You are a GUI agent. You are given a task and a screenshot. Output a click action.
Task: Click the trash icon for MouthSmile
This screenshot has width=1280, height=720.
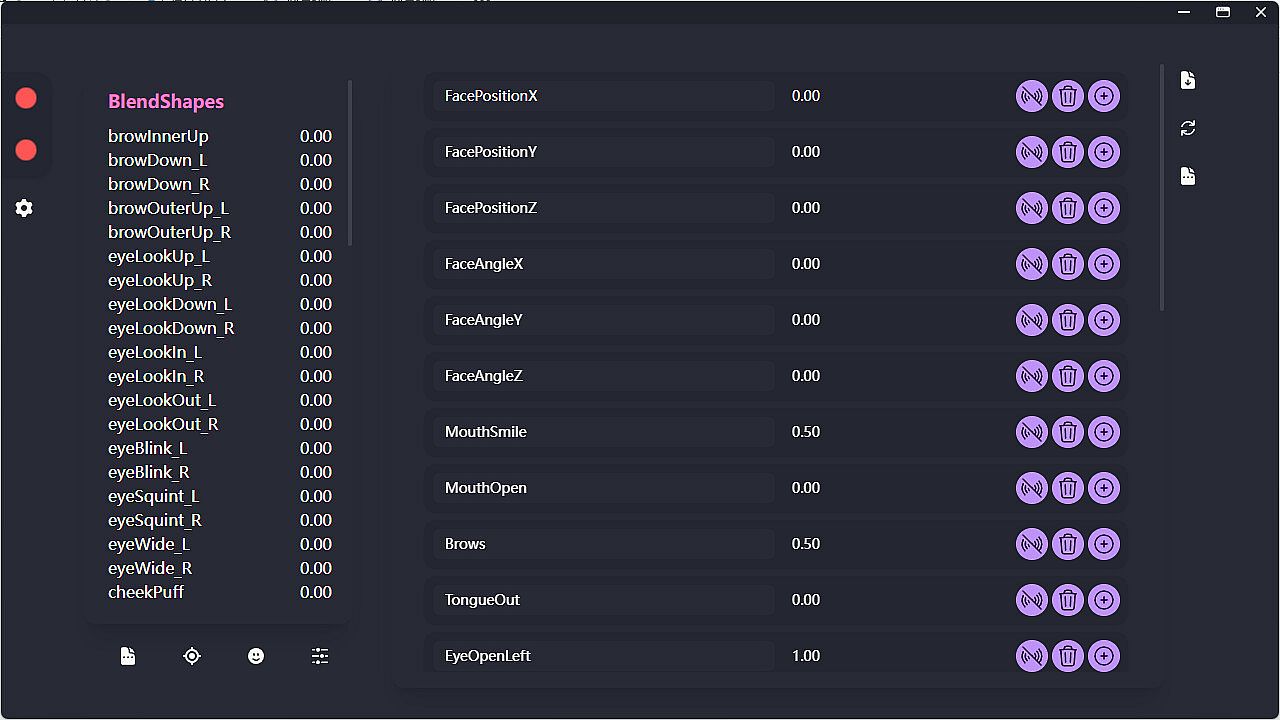coord(1068,432)
